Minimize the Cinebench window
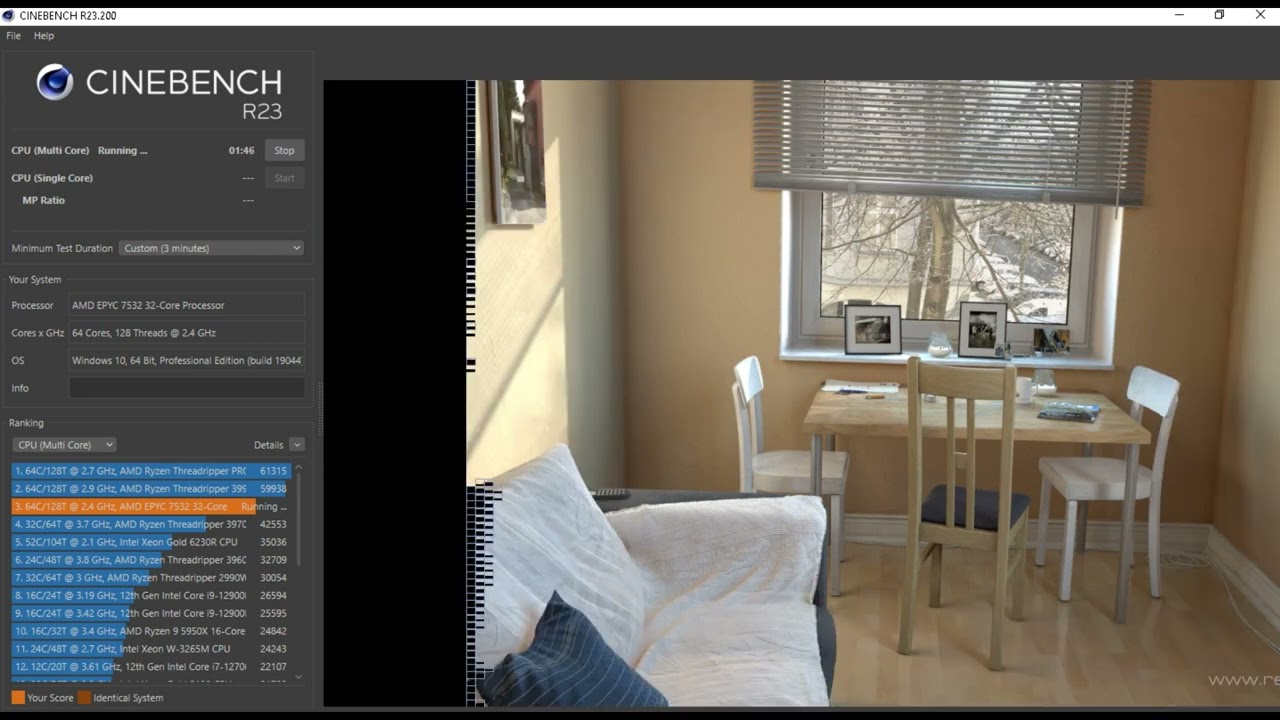The image size is (1280, 720). [1180, 15]
